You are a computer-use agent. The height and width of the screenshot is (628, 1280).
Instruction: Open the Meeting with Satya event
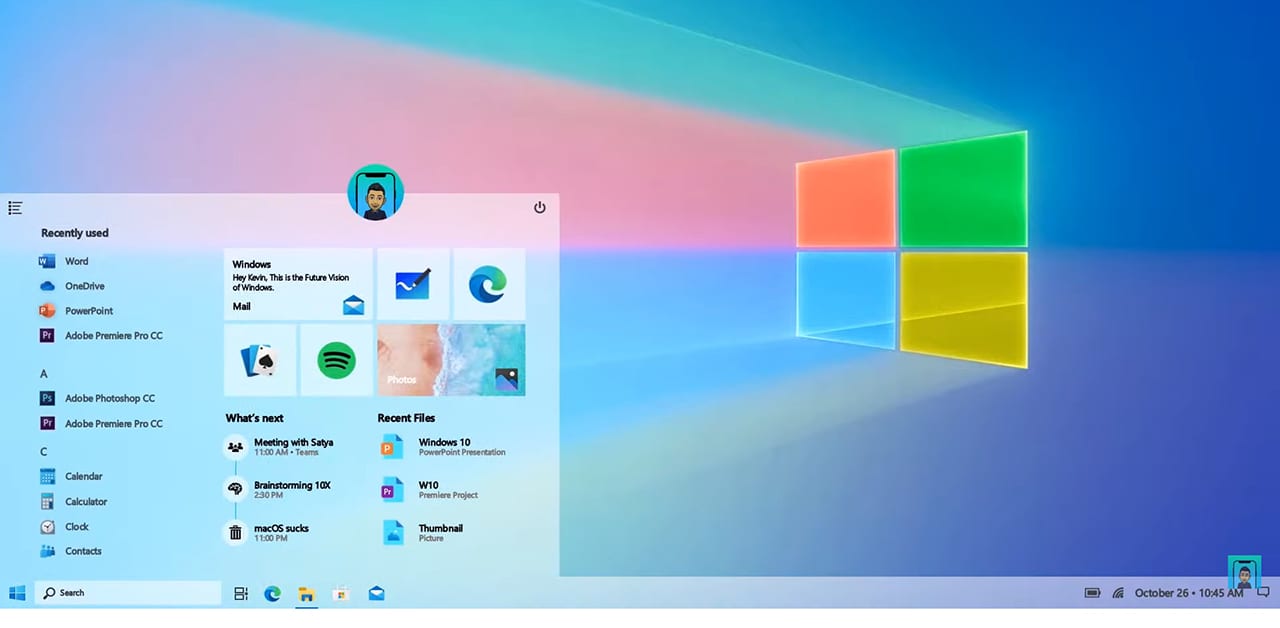pos(280,447)
